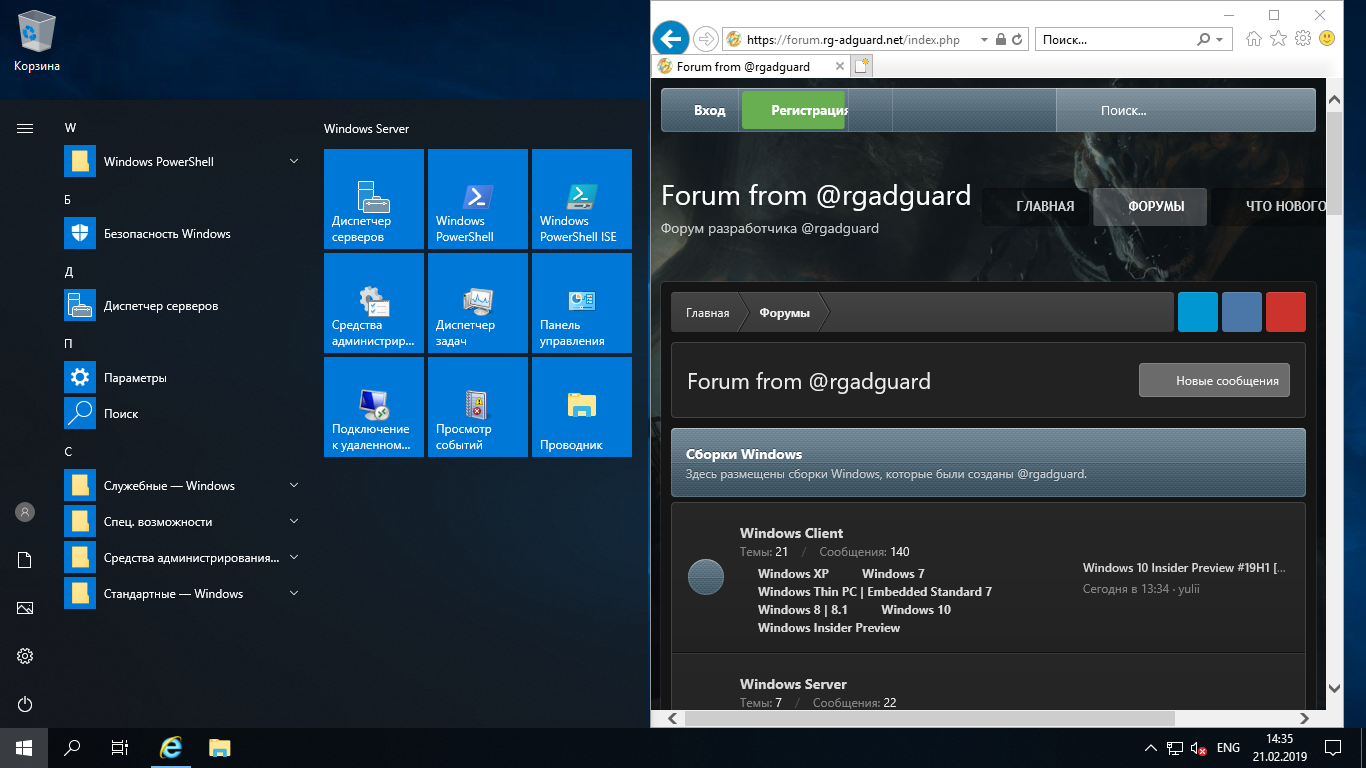1366x768 pixels.
Task: Open a new tab in Internet Explorer
Action: [x=861, y=67]
